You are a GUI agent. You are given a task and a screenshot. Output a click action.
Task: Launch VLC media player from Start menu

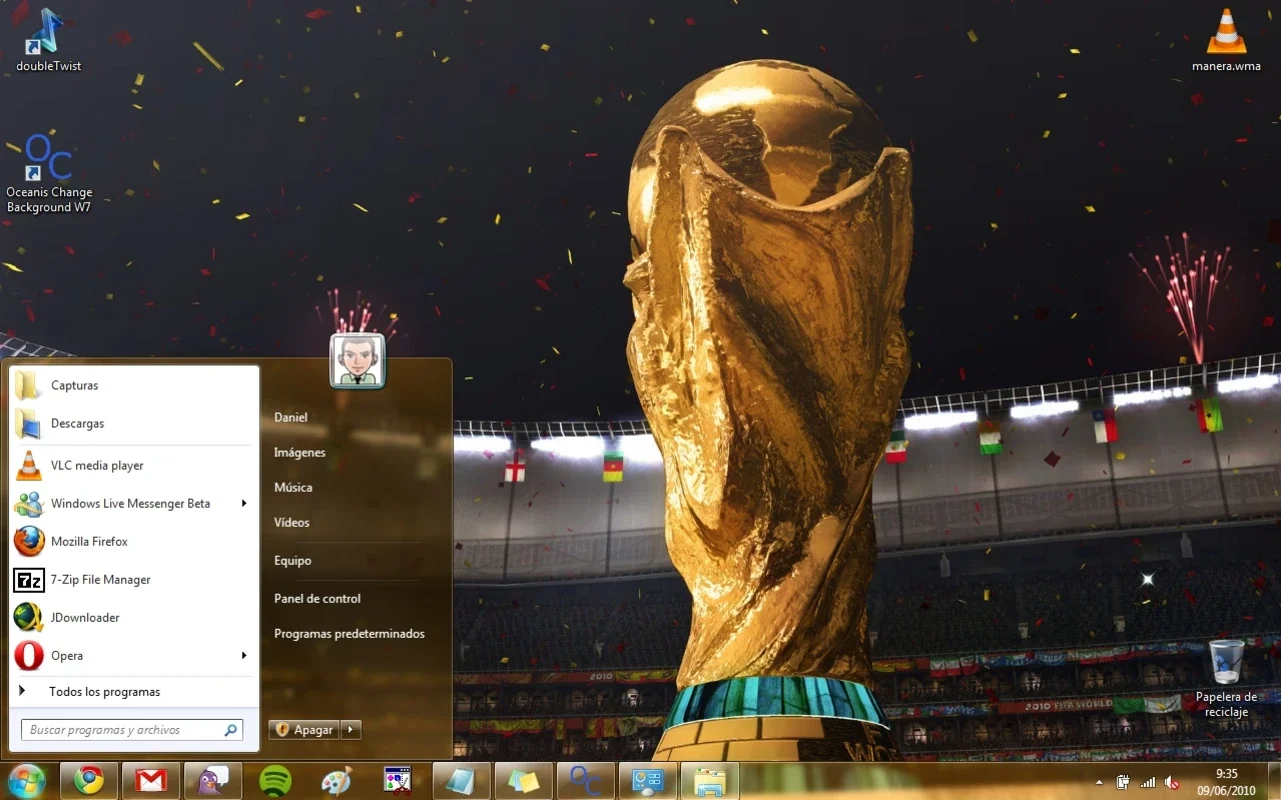coord(134,465)
